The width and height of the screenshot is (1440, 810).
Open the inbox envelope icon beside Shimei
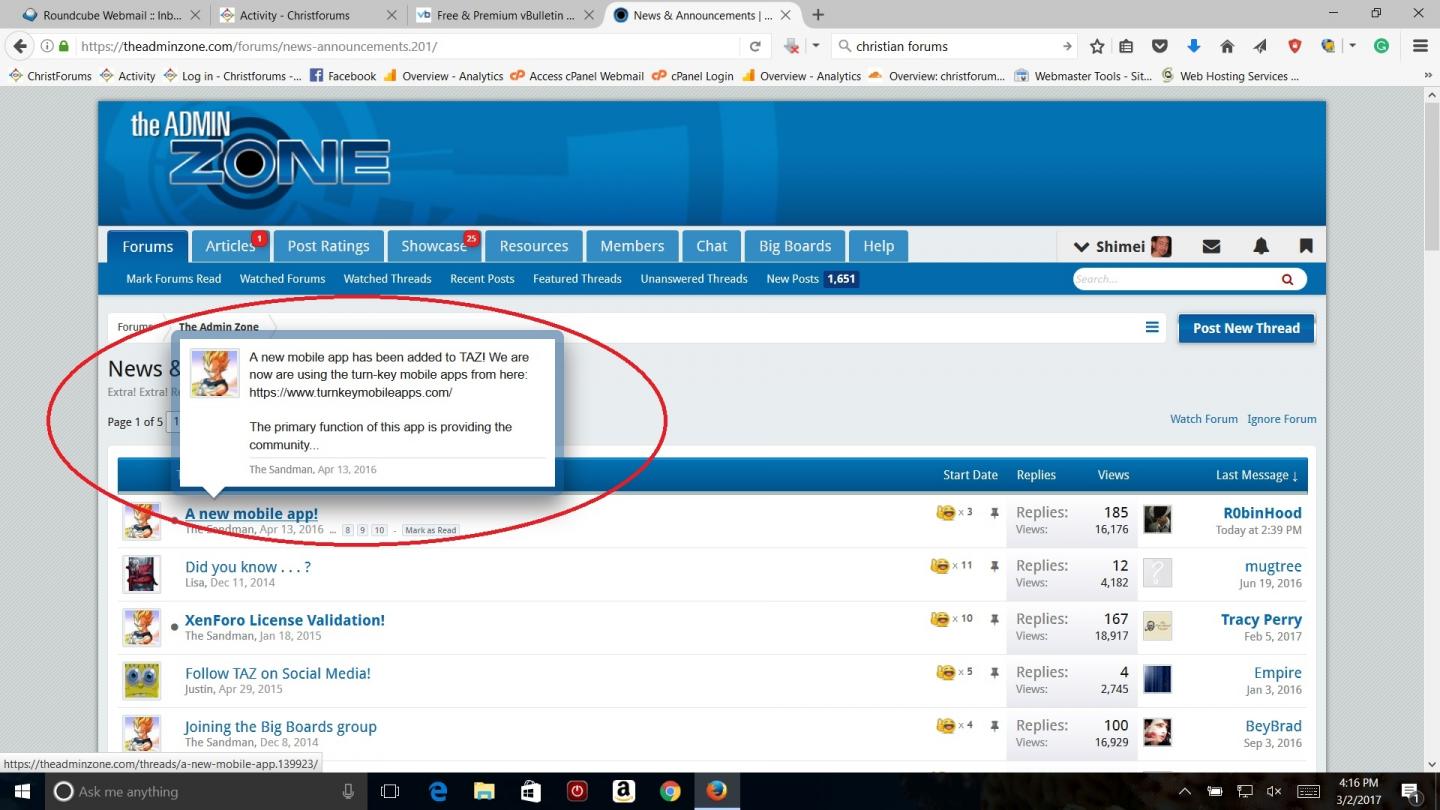1211,246
